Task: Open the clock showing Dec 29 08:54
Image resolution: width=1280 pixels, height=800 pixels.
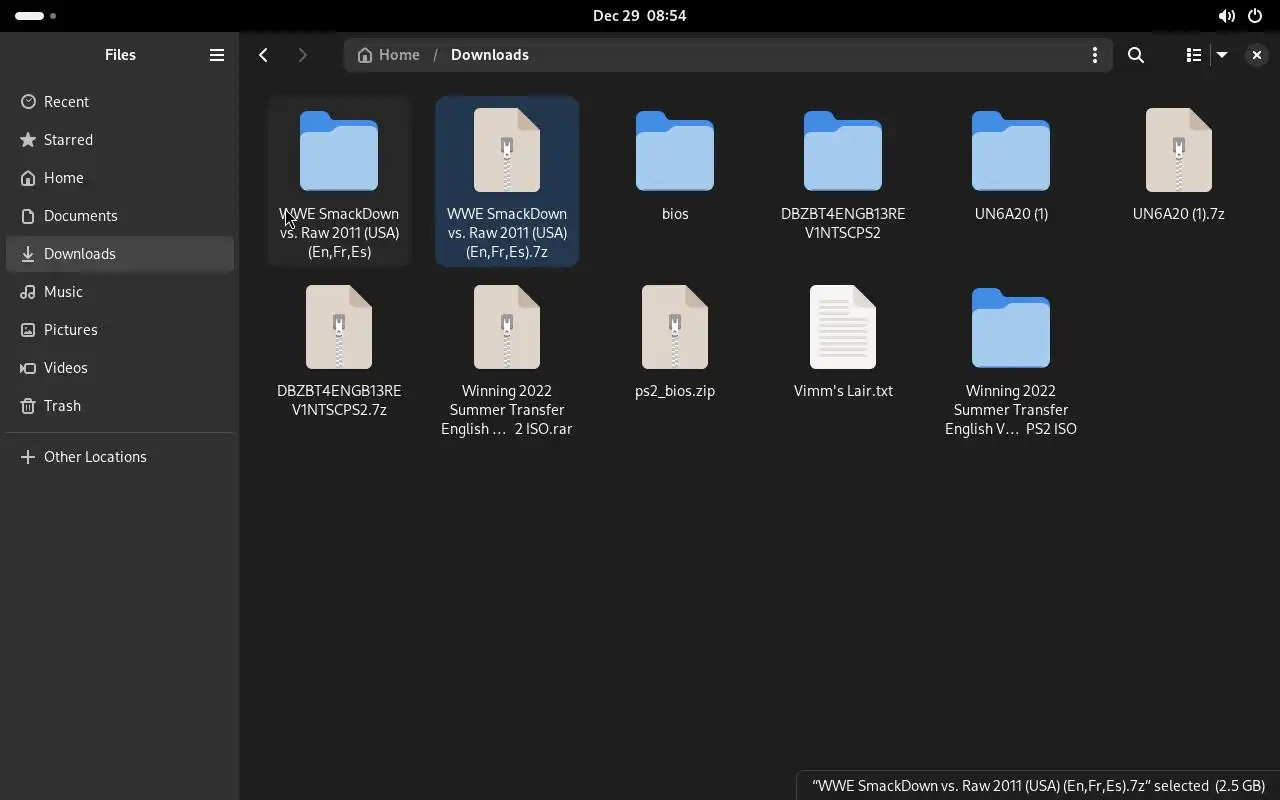Action: click(x=640, y=16)
